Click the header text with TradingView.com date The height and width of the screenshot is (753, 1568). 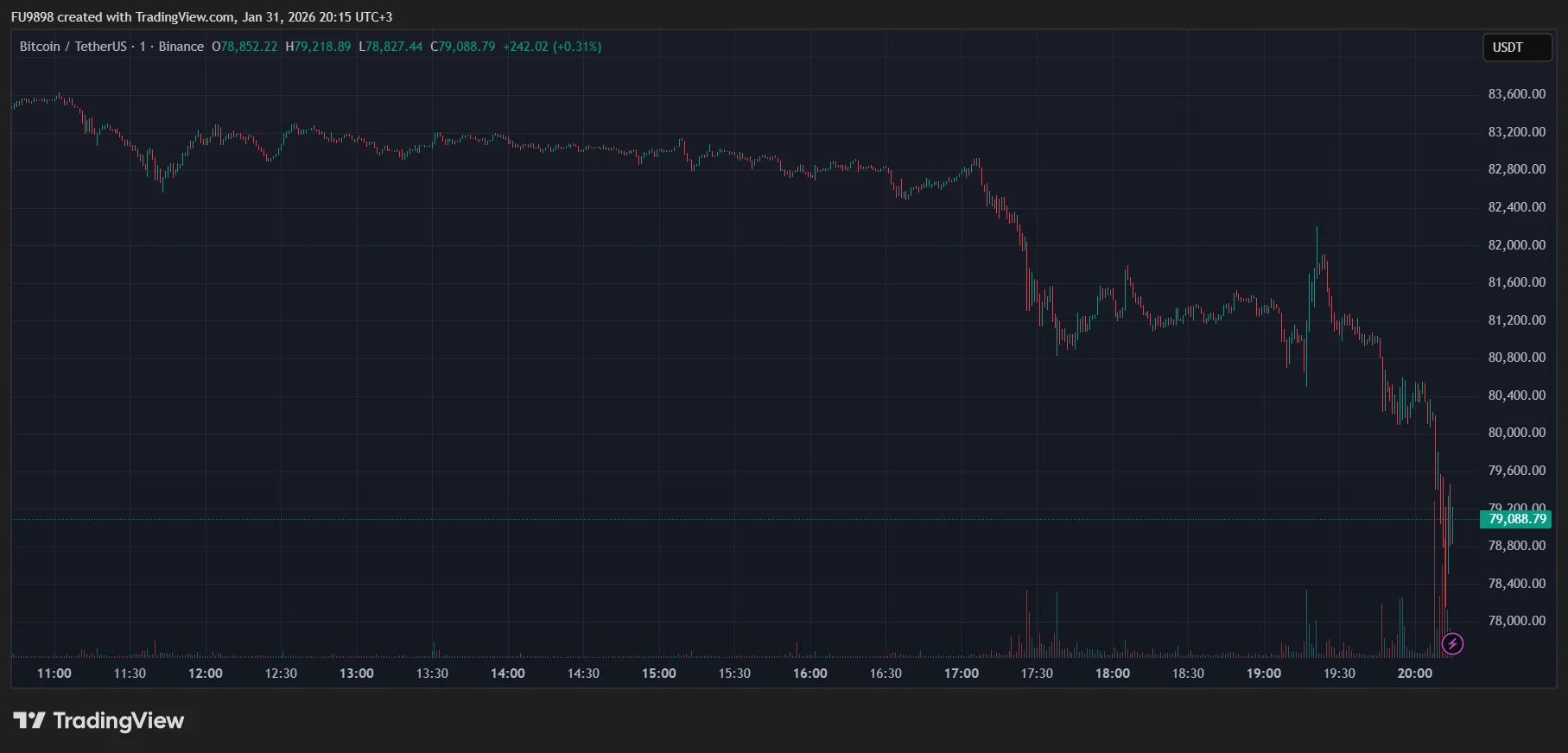[x=201, y=17]
